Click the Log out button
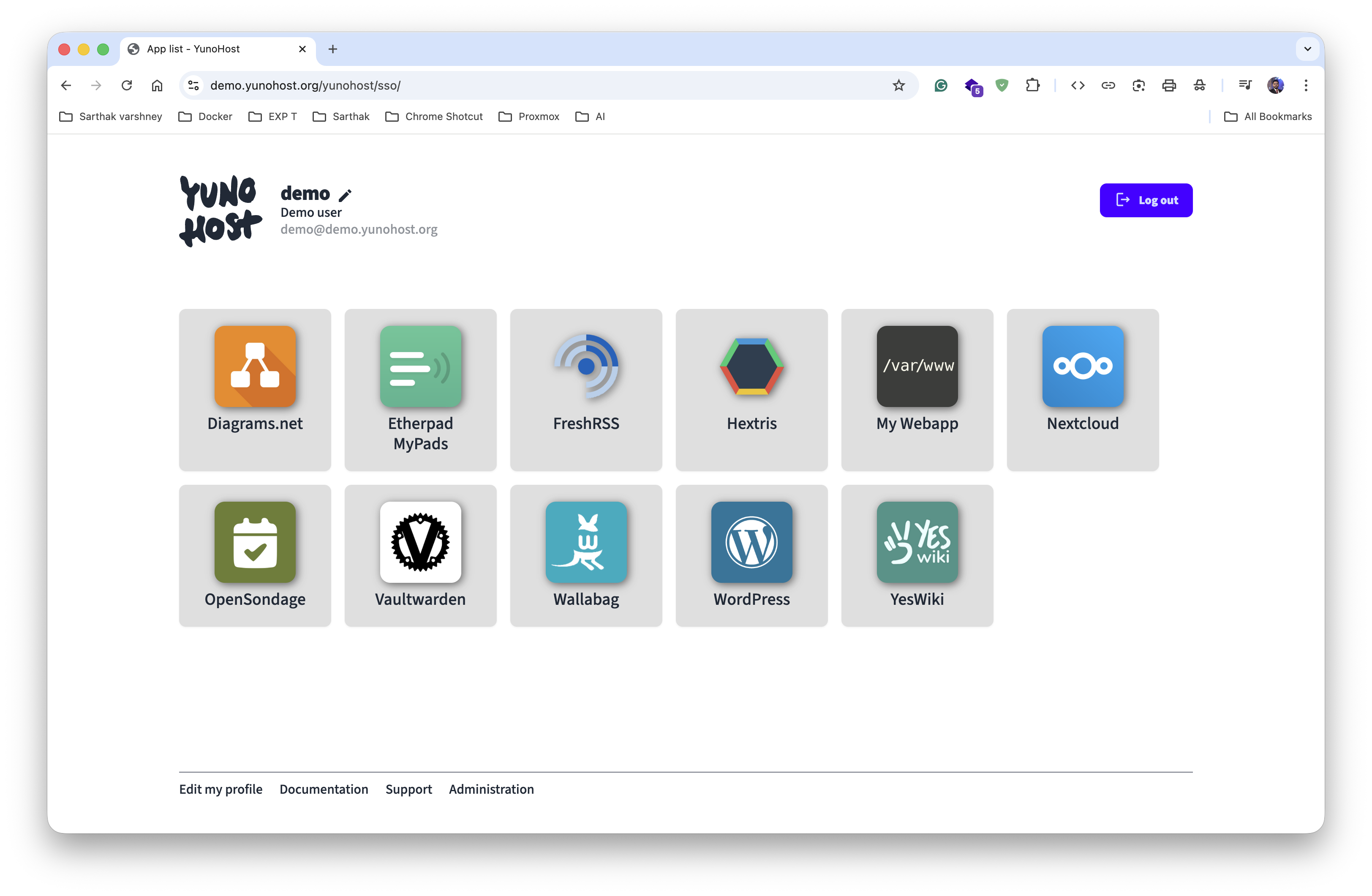This screenshot has height=896, width=1372. 1146,200
